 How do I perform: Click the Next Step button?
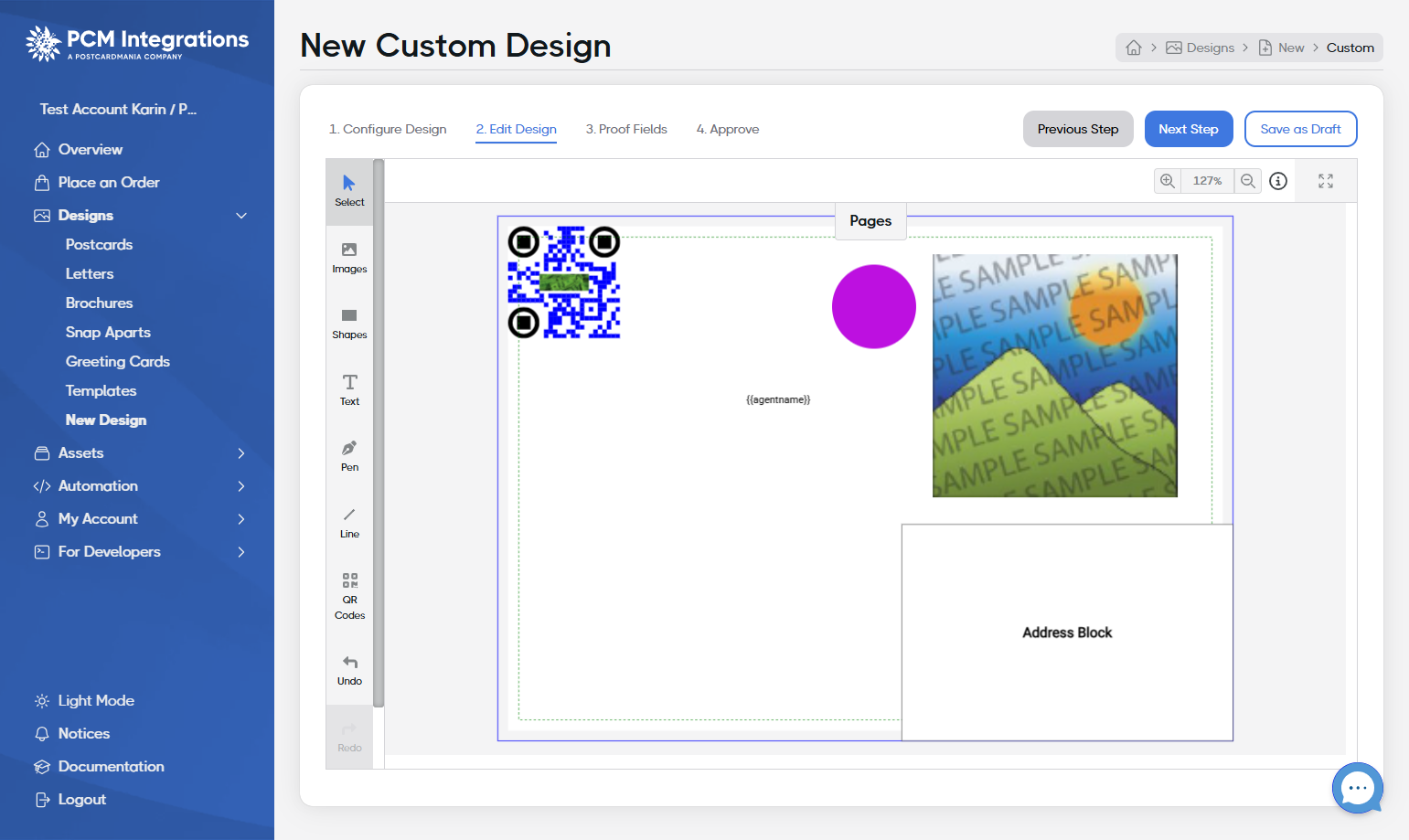1189,129
